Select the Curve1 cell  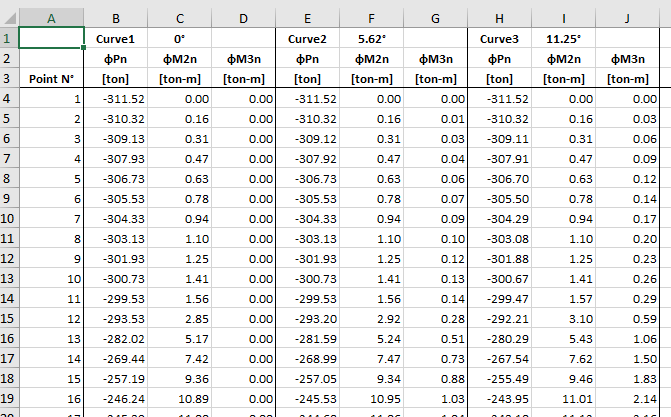pyautogui.click(x=116, y=38)
